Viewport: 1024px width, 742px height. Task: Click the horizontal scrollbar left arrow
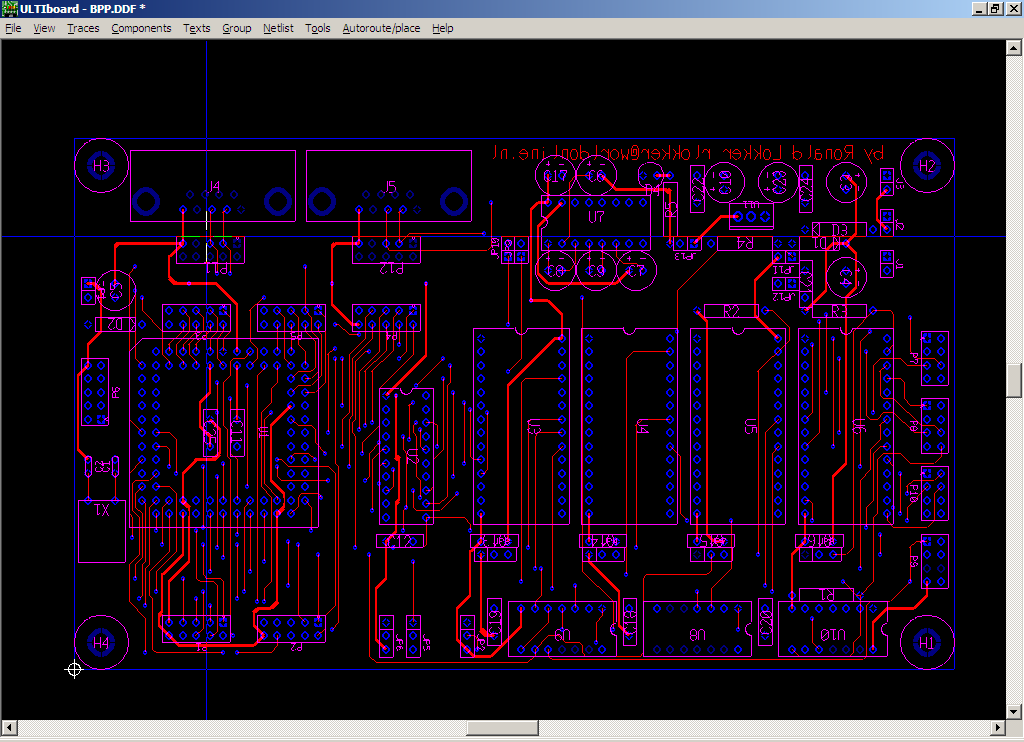[x=9, y=727]
